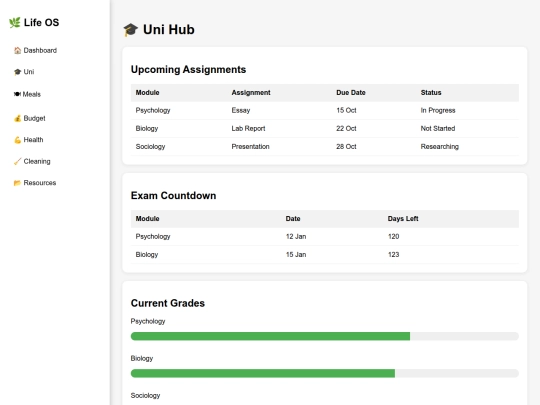Viewport: 540px width, 405px height.
Task: Click the In Progress status
Action: (438, 111)
